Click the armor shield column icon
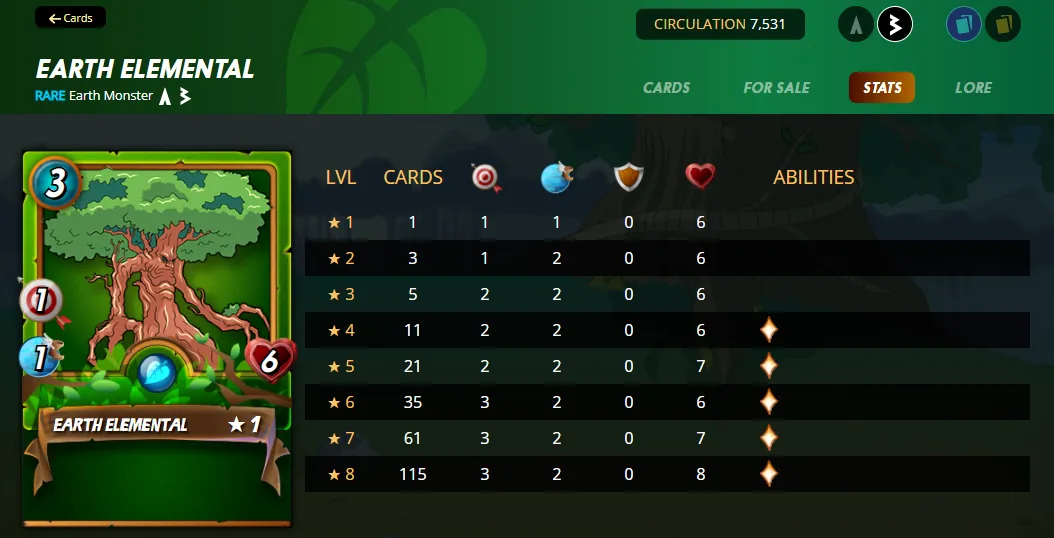The width and height of the screenshot is (1054, 538). point(629,178)
